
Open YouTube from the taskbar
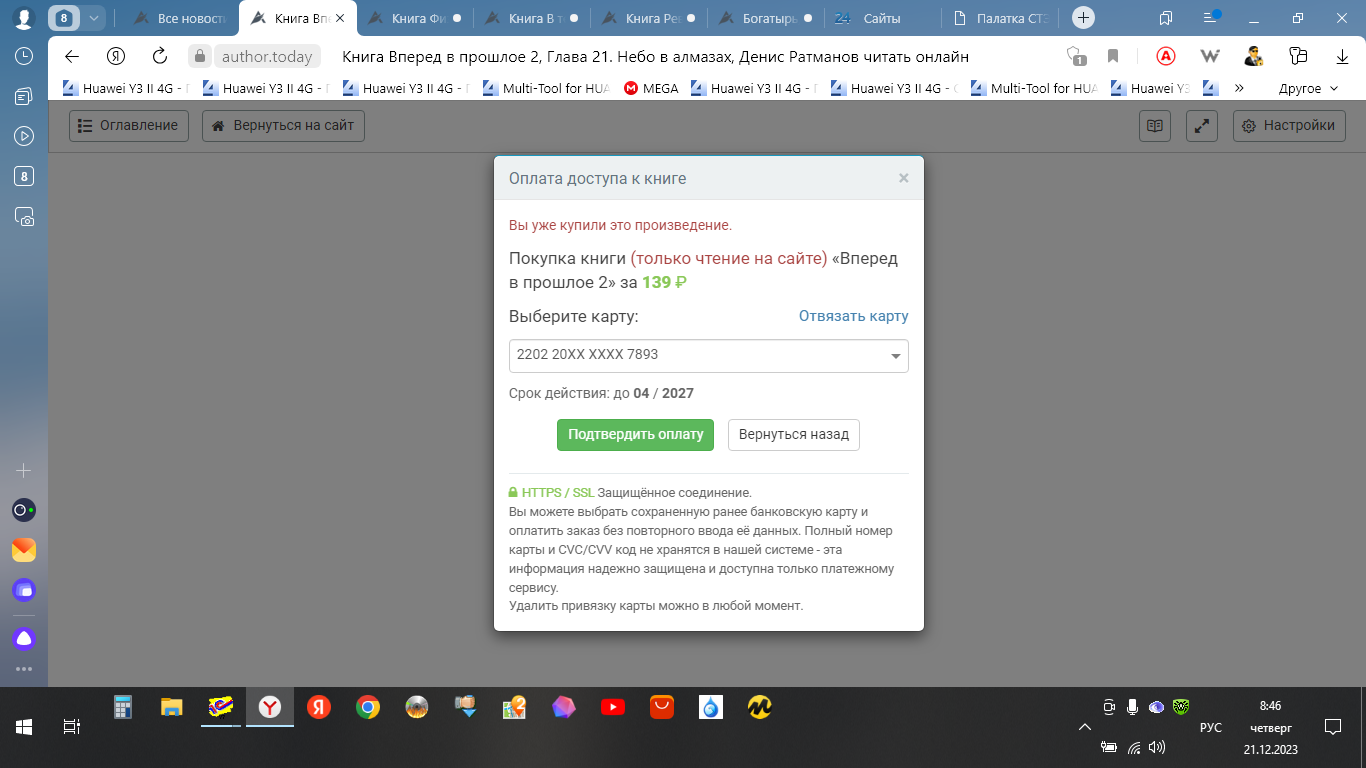(613, 707)
